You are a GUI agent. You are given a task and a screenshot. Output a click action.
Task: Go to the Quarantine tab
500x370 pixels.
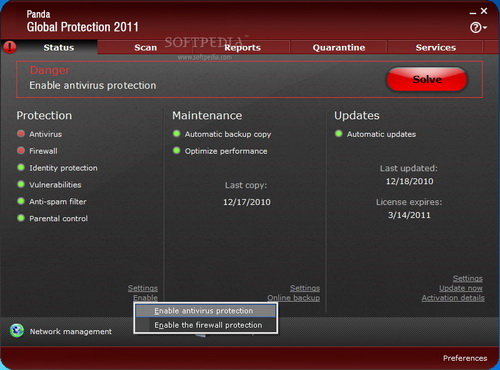coord(339,47)
